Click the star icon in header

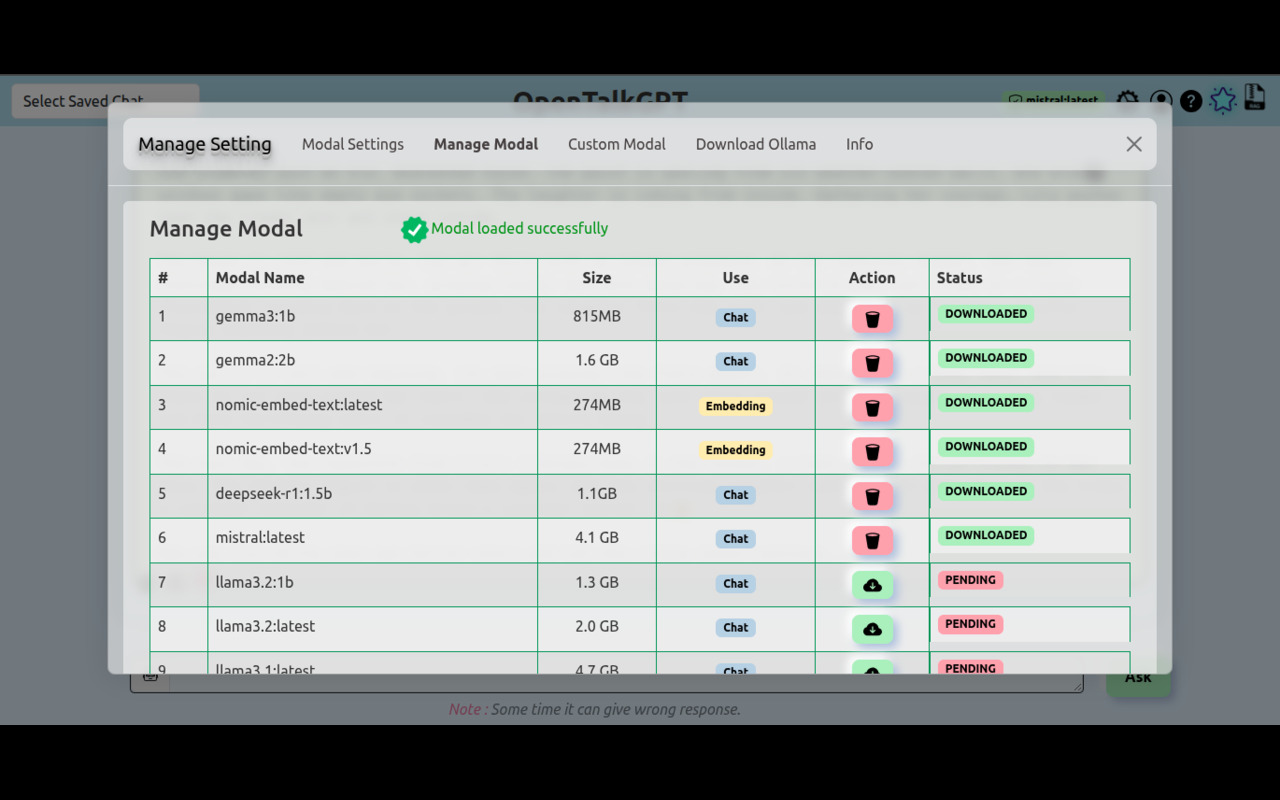pos(1222,100)
